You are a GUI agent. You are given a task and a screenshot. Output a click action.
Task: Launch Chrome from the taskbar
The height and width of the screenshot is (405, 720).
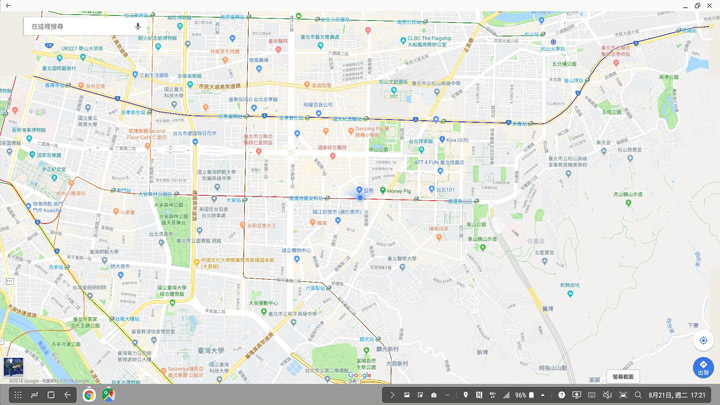89,395
